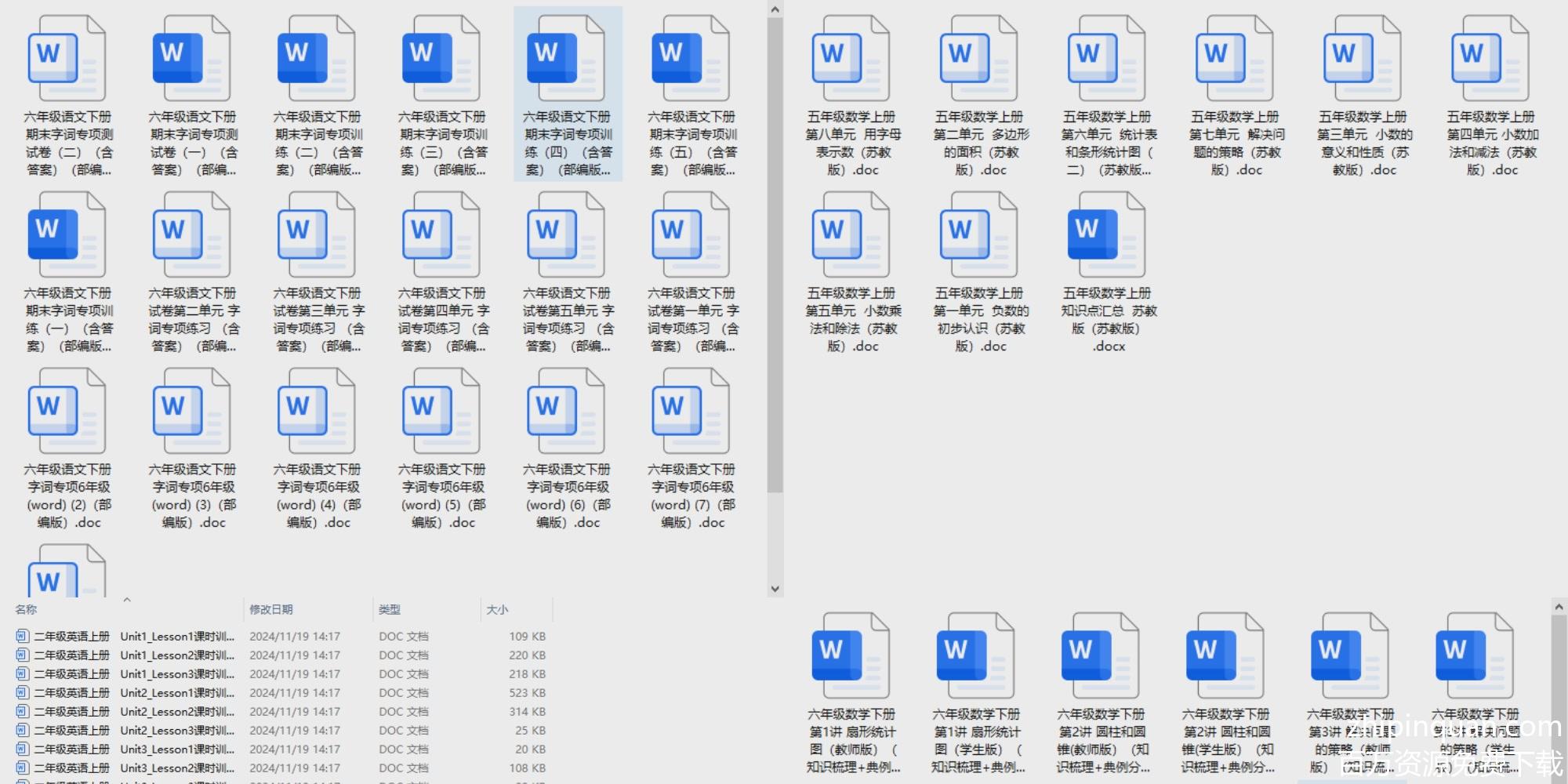Click the vertical scrollbar thumb in 六年级语文 pane
This screenshot has height=784, width=1568.
click(x=775, y=251)
